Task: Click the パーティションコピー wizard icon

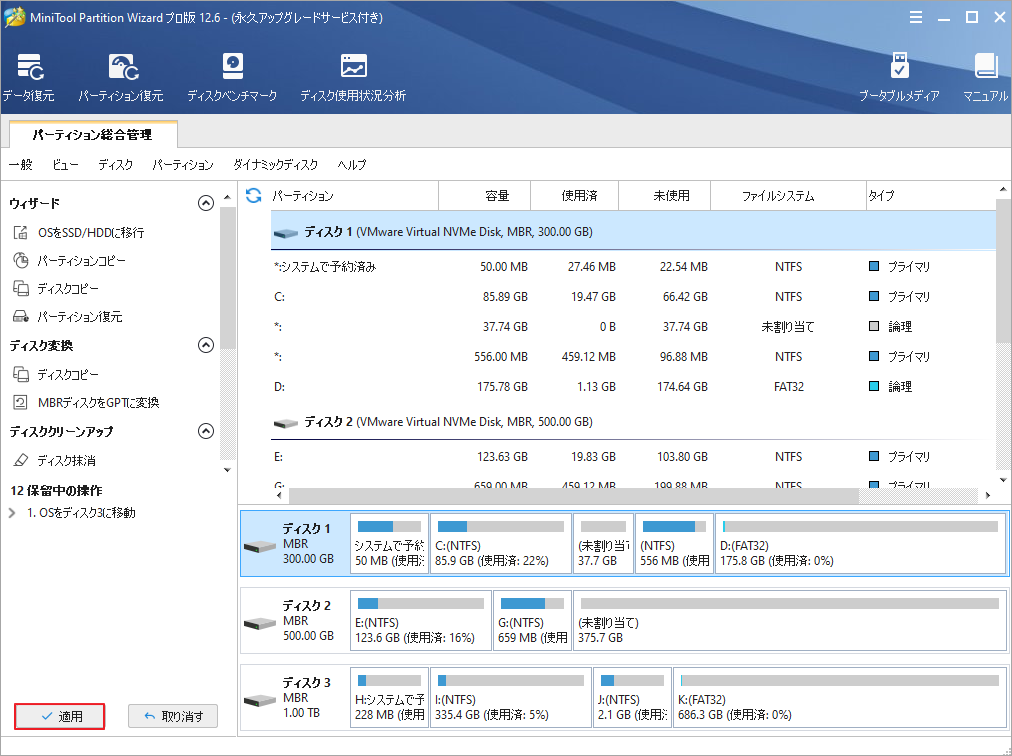Action: pyautogui.click(x=21, y=261)
